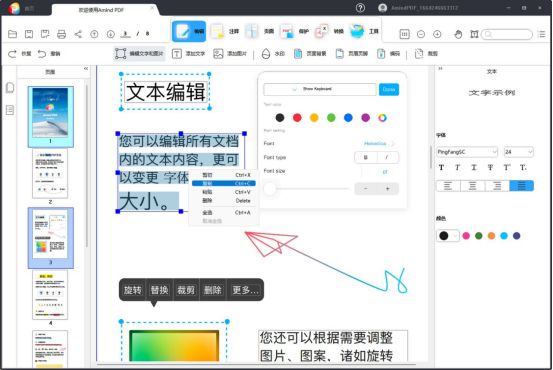Set left text alignment
Image resolution: width=553 pixels, height=370 pixels.
coord(448,186)
